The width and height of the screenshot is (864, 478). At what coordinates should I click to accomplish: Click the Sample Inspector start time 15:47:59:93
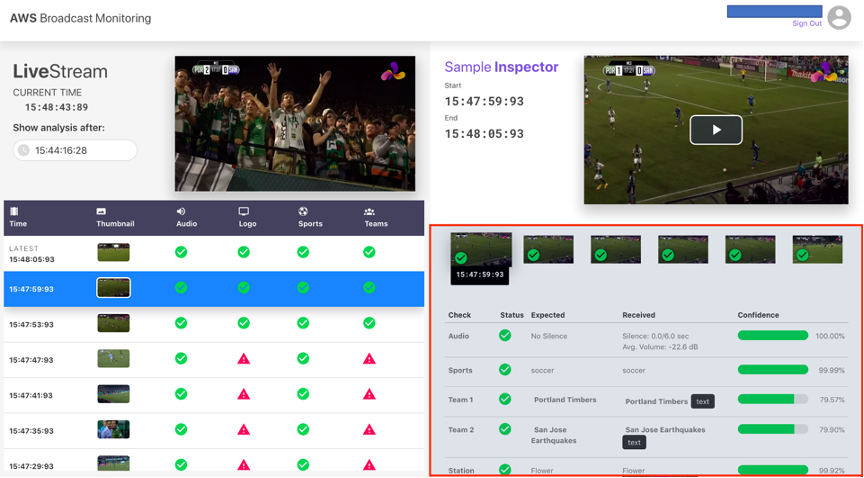point(484,101)
